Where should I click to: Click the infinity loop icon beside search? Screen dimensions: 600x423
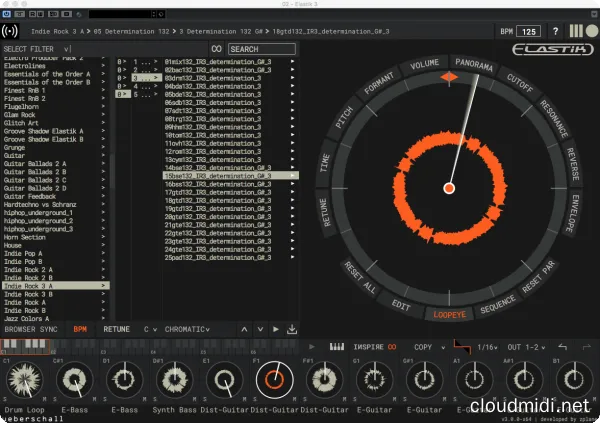[215, 49]
